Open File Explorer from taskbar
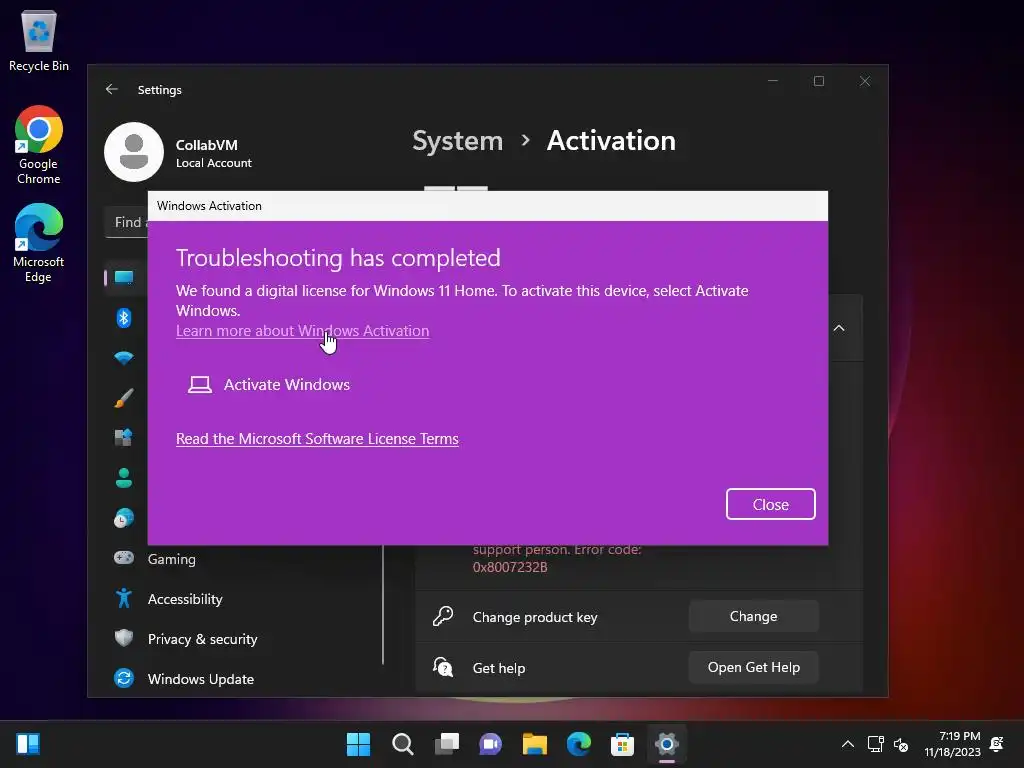Viewport: 1024px width, 768px height. click(x=535, y=744)
